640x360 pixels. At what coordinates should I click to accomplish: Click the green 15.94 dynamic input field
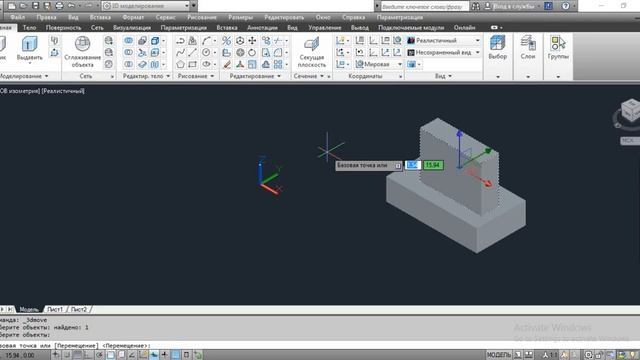pos(433,165)
